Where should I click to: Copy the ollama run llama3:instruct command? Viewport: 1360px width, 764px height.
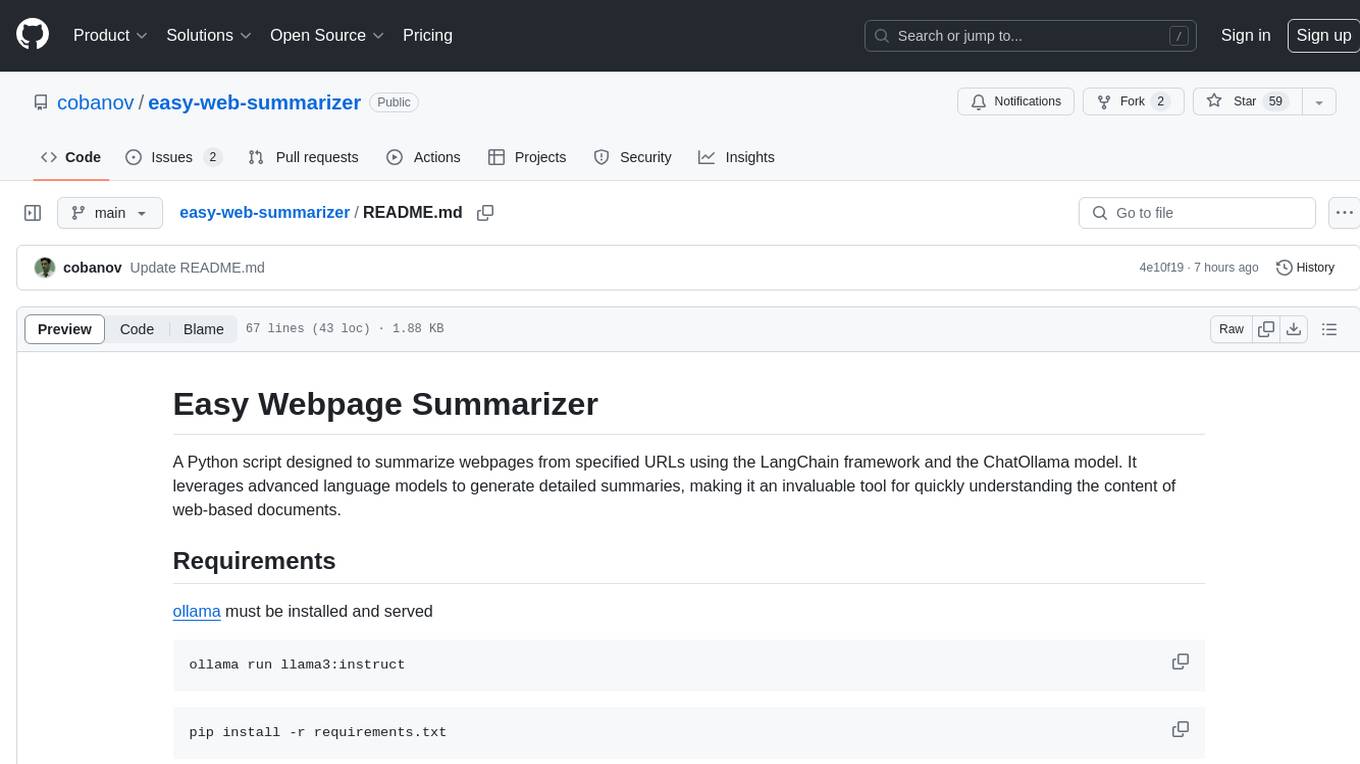(x=1180, y=662)
